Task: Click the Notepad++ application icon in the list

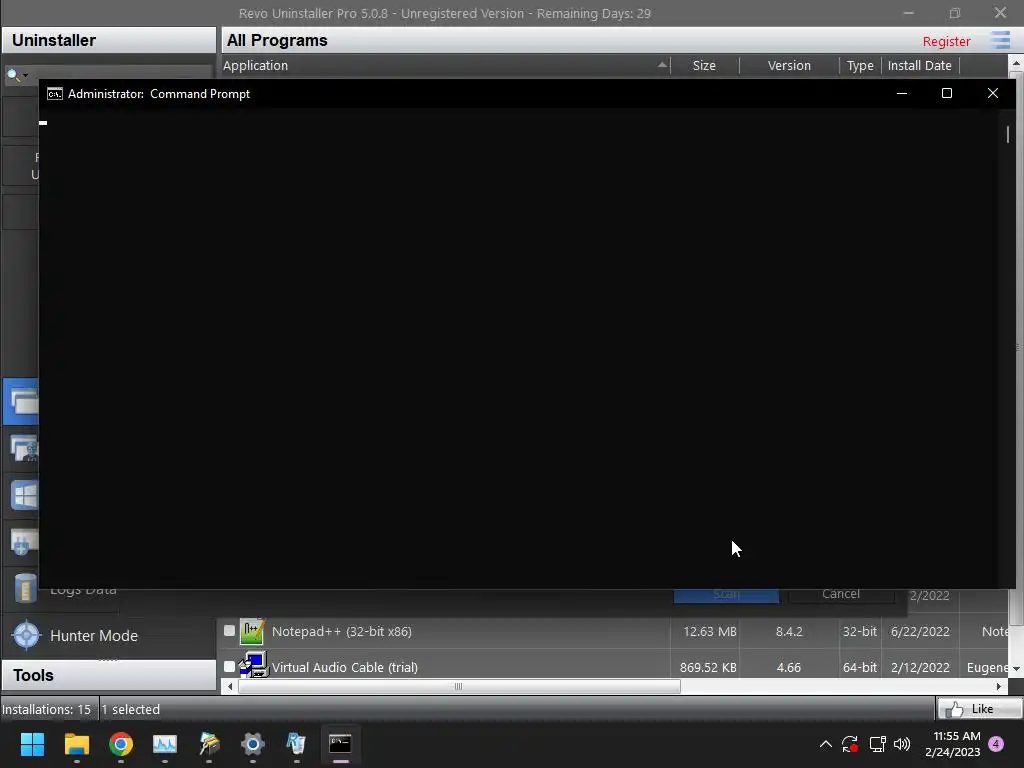Action: click(251, 632)
